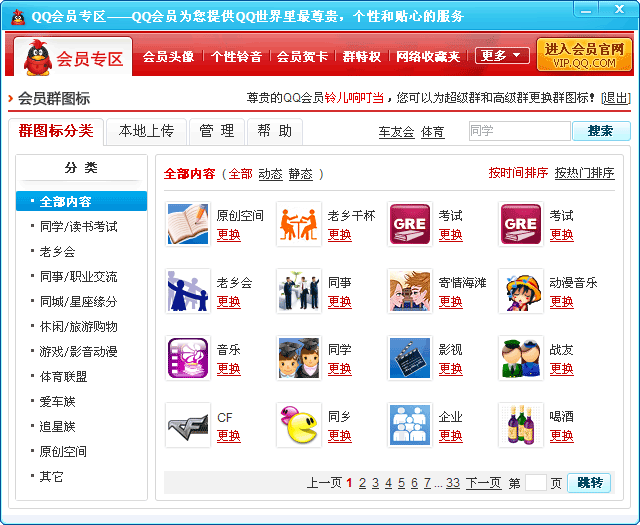
Task: Select 全部内容 in the category list
Action: click(x=82, y=201)
